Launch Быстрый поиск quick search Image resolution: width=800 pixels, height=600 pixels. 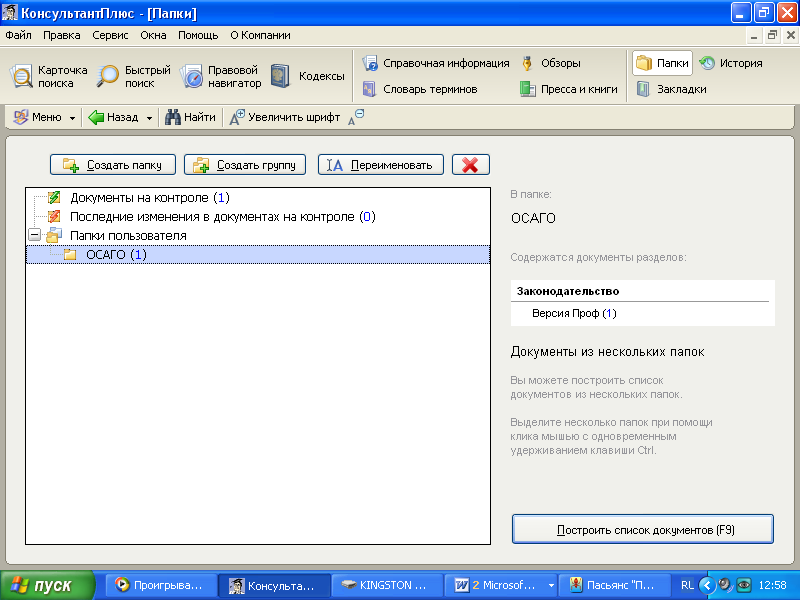[x=134, y=77]
